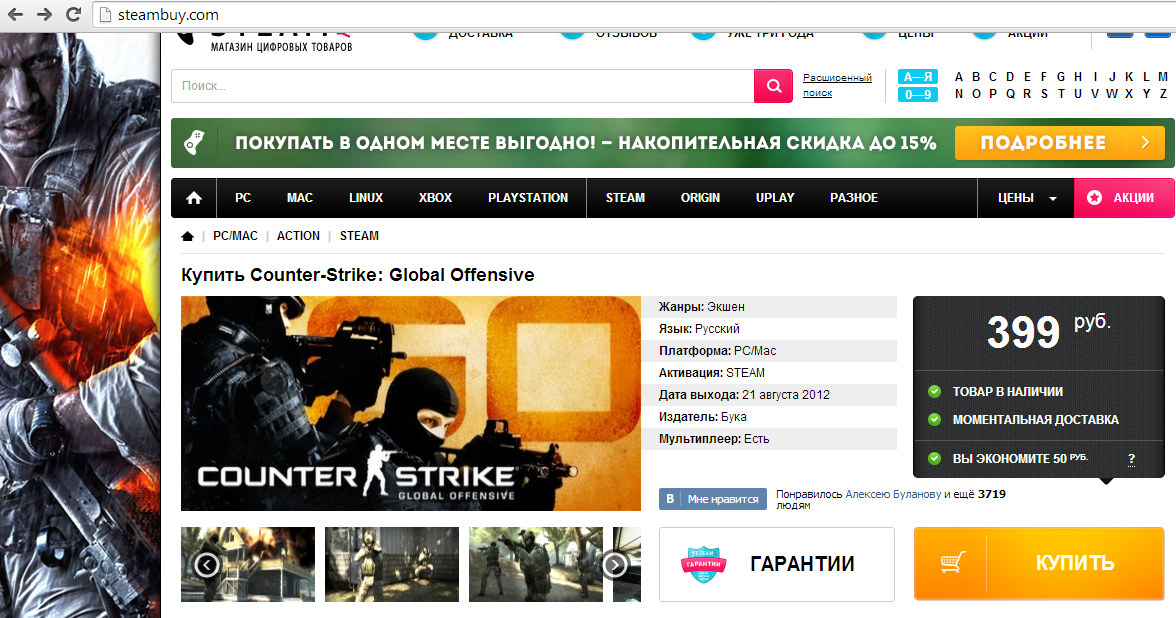The width and height of the screenshot is (1176, 618).
Task: Click the Жанры: Экшен row
Action: [x=770, y=307]
